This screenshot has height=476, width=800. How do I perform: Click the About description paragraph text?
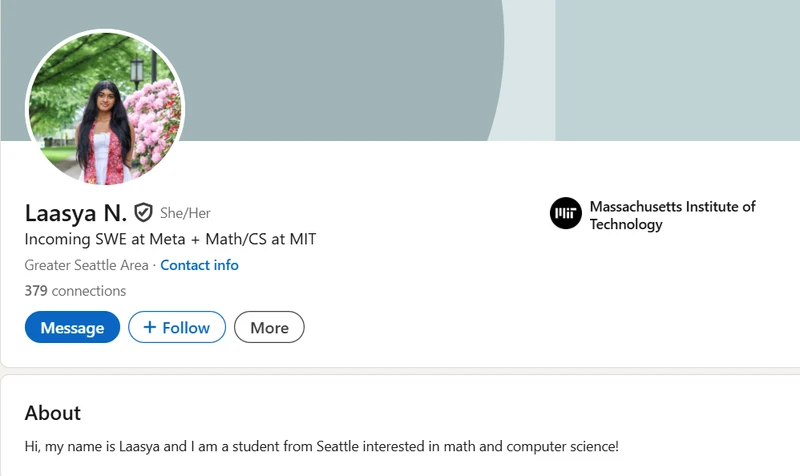(x=321, y=446)
